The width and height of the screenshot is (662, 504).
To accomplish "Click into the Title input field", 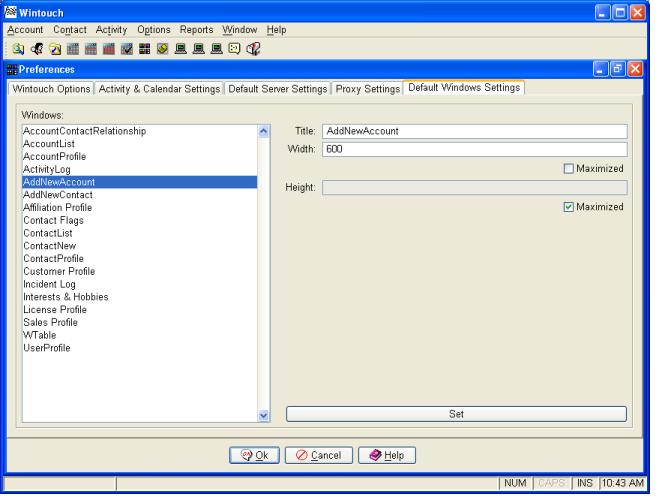I will 475,131.
